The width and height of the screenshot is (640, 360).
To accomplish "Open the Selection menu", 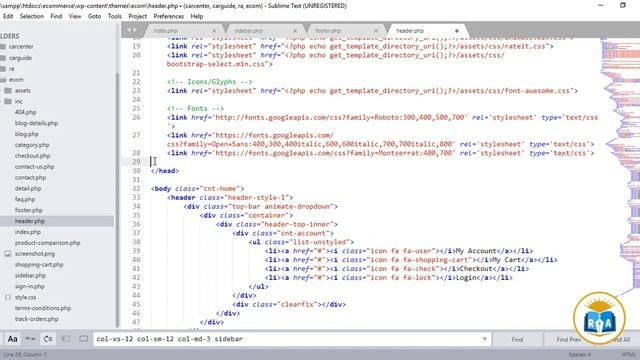I will coord(32,16).
